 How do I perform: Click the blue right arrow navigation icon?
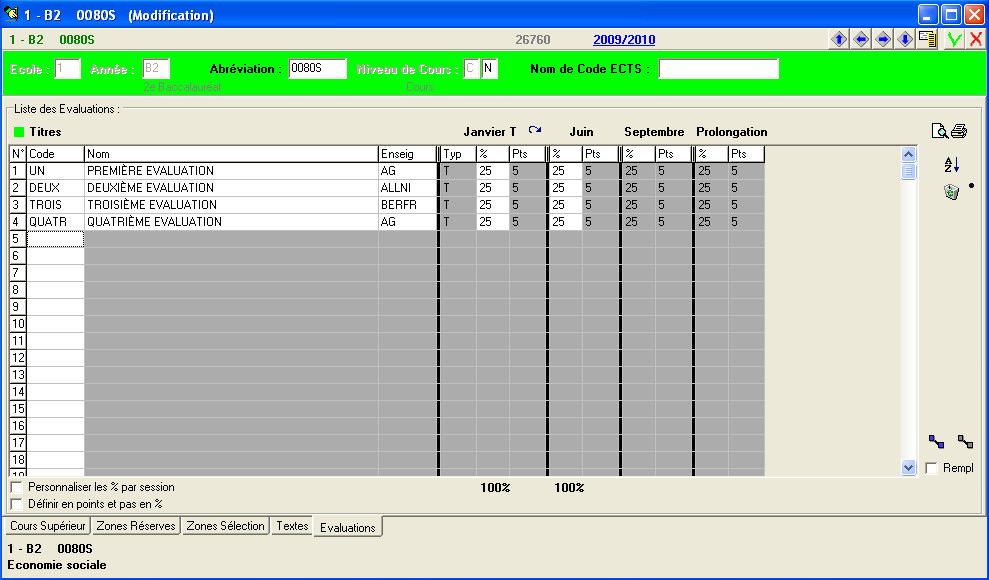point(883,39)
